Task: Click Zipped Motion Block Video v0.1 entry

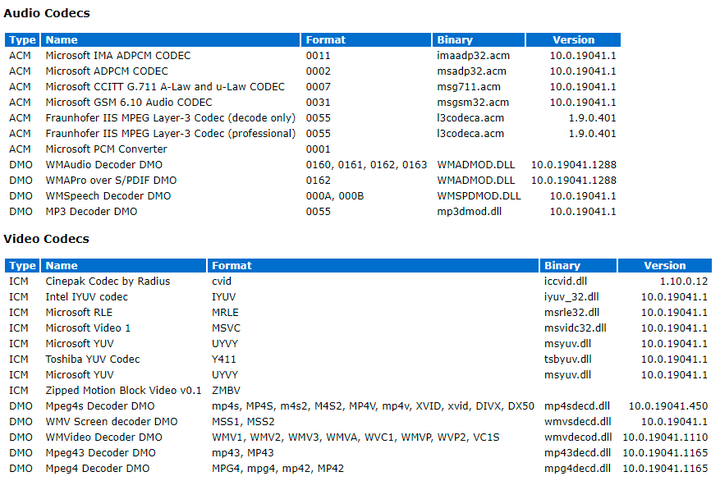Action: pos(123,390)
